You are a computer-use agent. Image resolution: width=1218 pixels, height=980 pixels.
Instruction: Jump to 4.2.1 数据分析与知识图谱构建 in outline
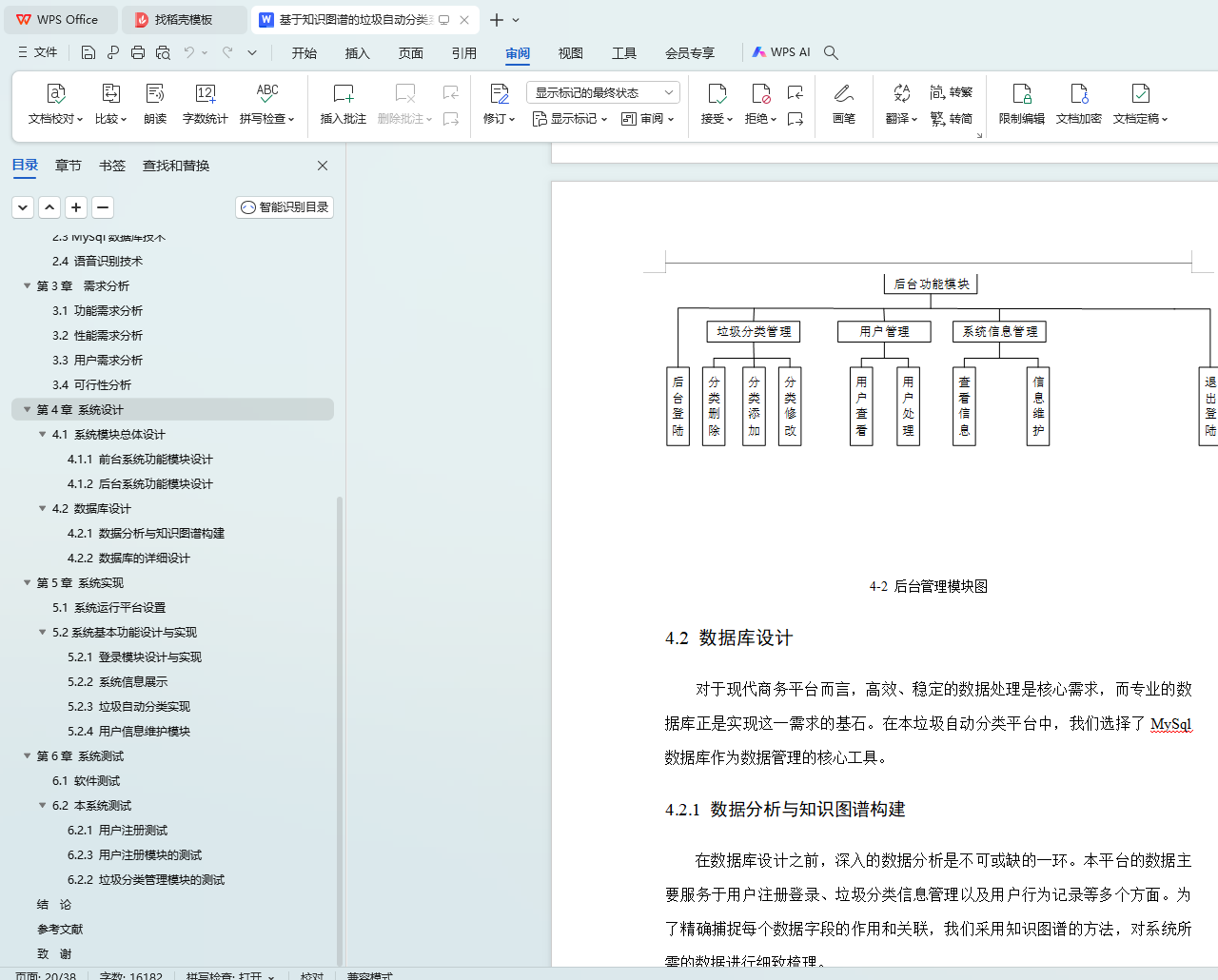(147, 533)
